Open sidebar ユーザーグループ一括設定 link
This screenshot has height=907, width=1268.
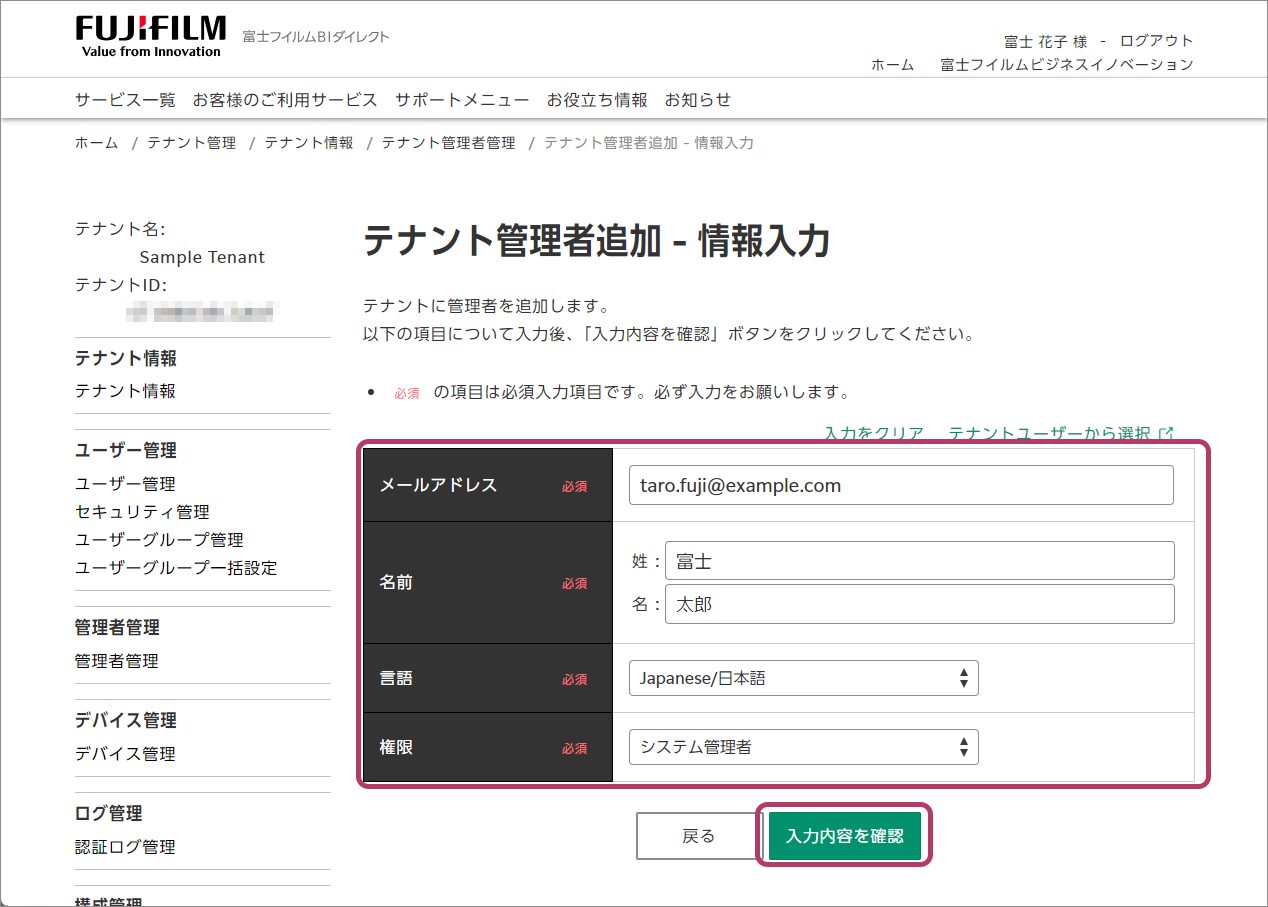[176, 568]
